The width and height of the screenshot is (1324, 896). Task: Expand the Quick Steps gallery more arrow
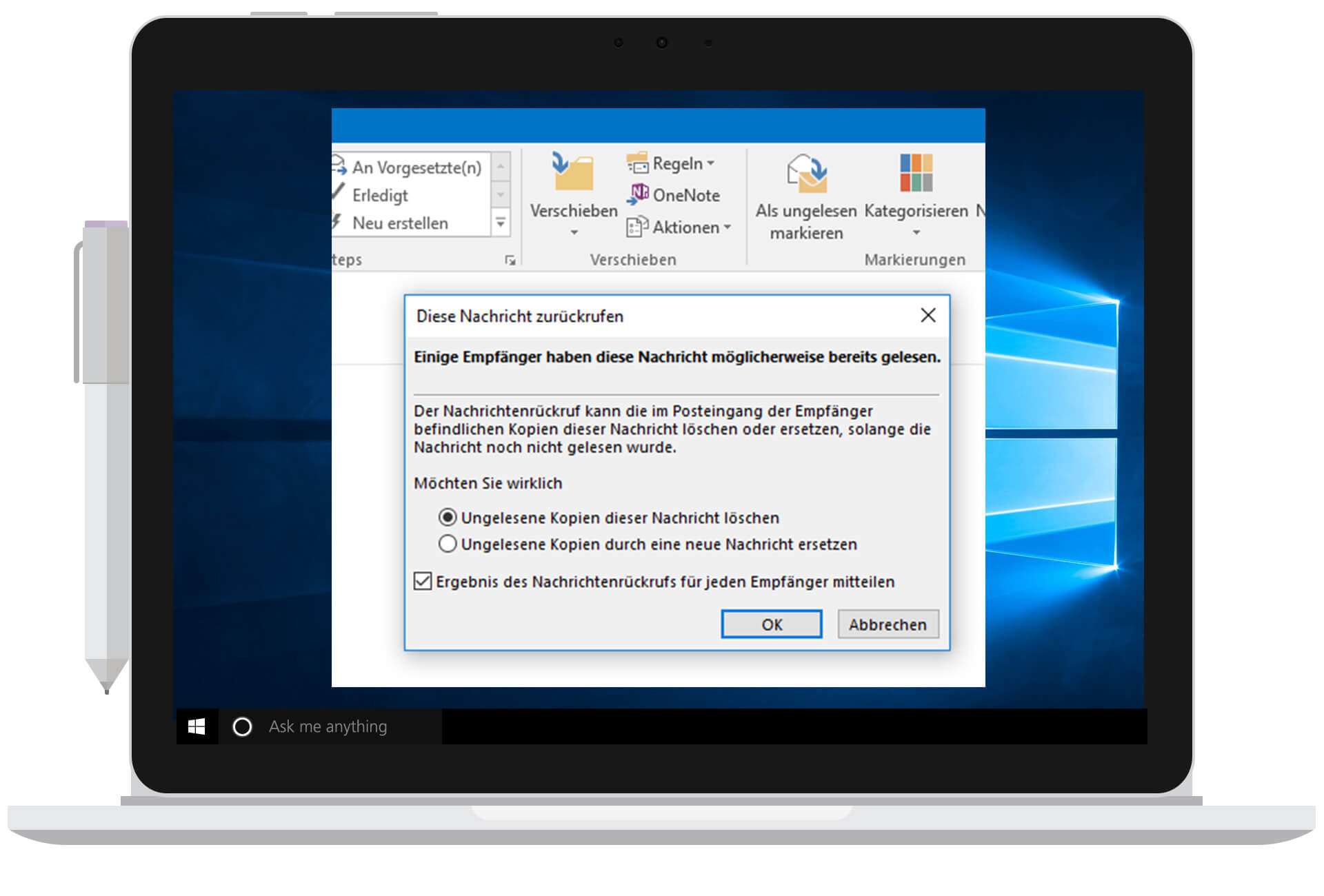501,222
